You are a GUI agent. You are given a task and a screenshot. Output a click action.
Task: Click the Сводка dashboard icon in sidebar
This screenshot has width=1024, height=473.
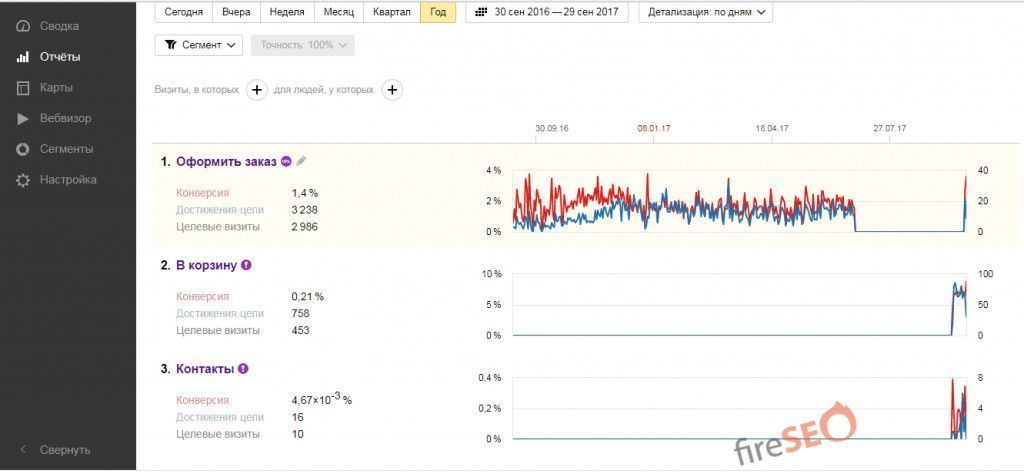pos(22,26)
